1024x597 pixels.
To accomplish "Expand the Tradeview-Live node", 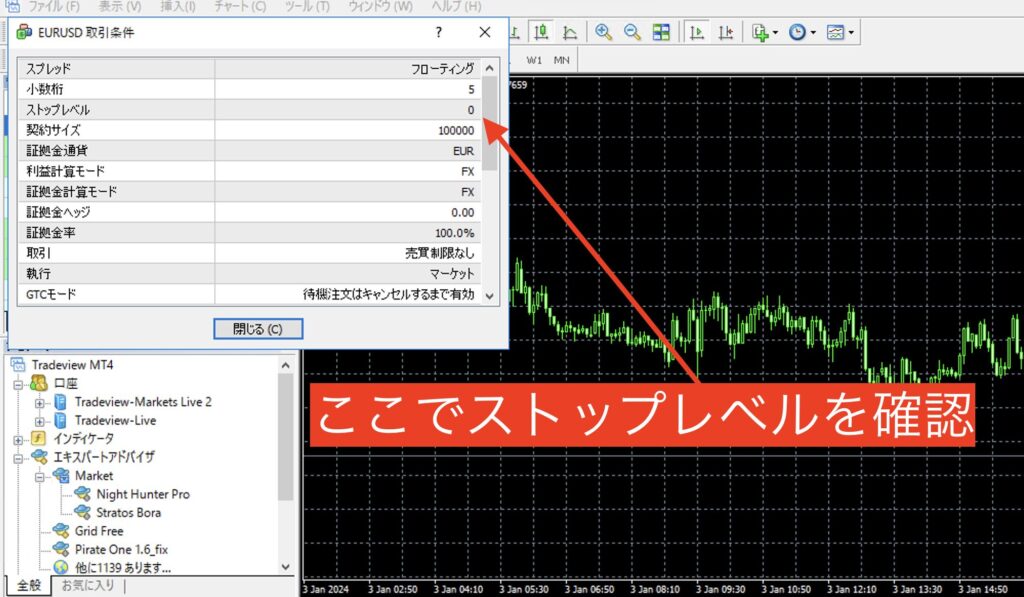I will coord(40,421).
